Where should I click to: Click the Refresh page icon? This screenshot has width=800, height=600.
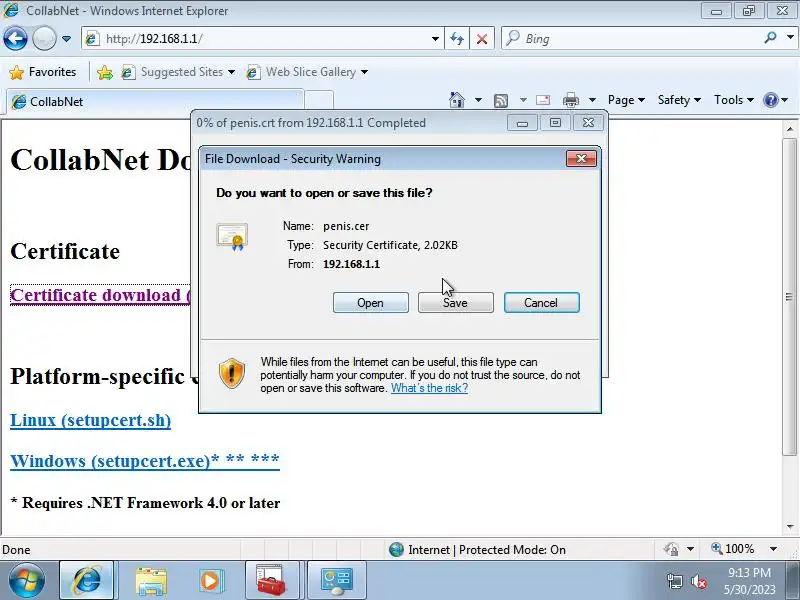[x=457, y=39]
